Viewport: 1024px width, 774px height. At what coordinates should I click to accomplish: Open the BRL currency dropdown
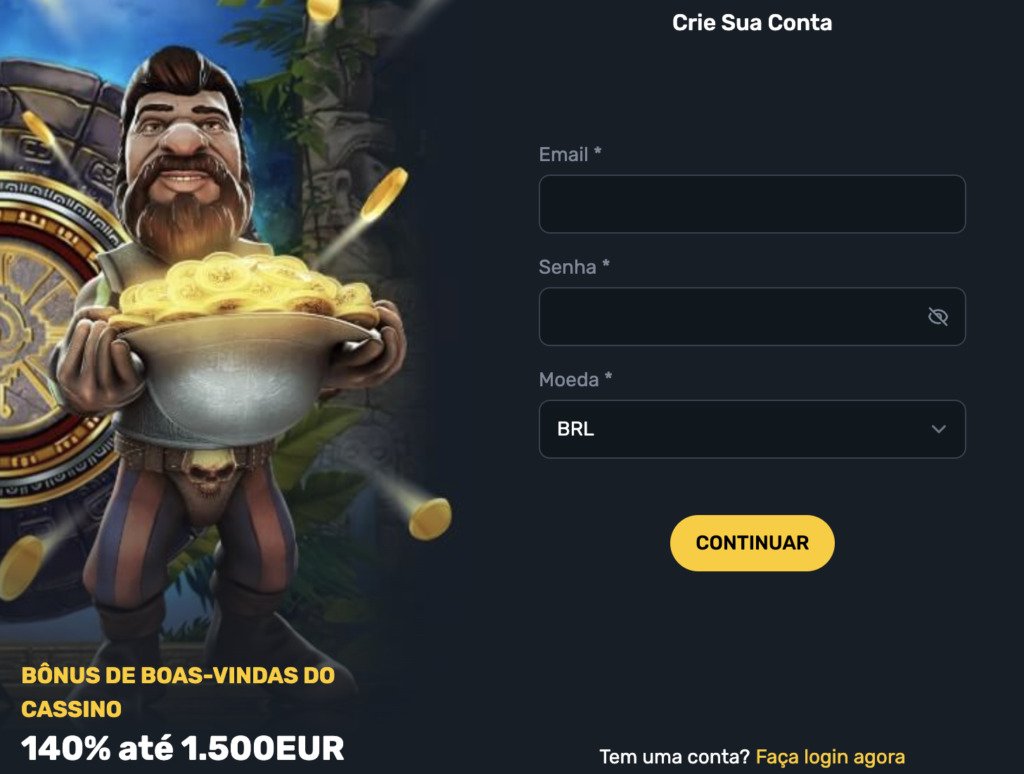(752, 429)
